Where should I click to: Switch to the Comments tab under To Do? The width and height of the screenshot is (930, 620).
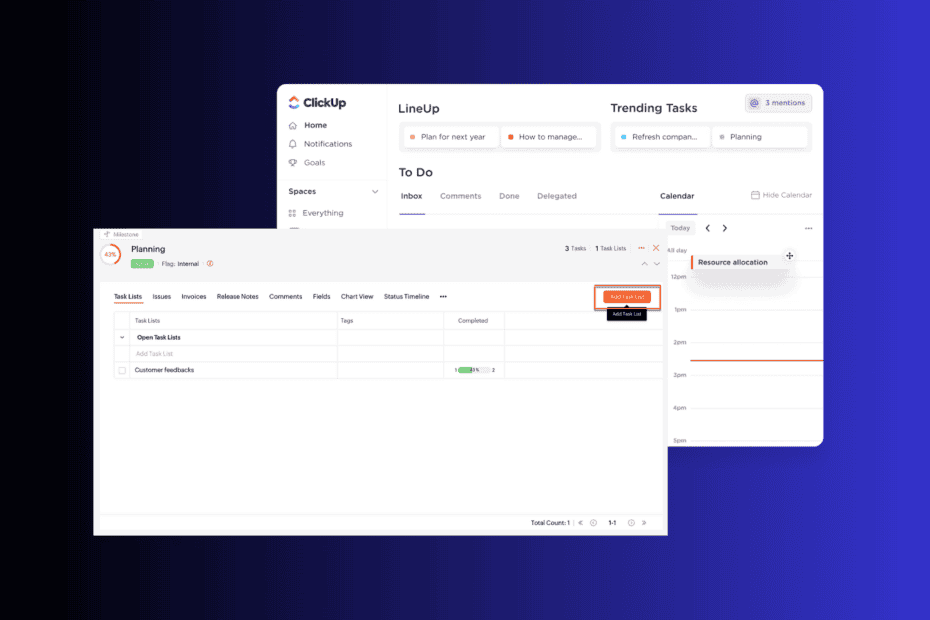point(460,196)
